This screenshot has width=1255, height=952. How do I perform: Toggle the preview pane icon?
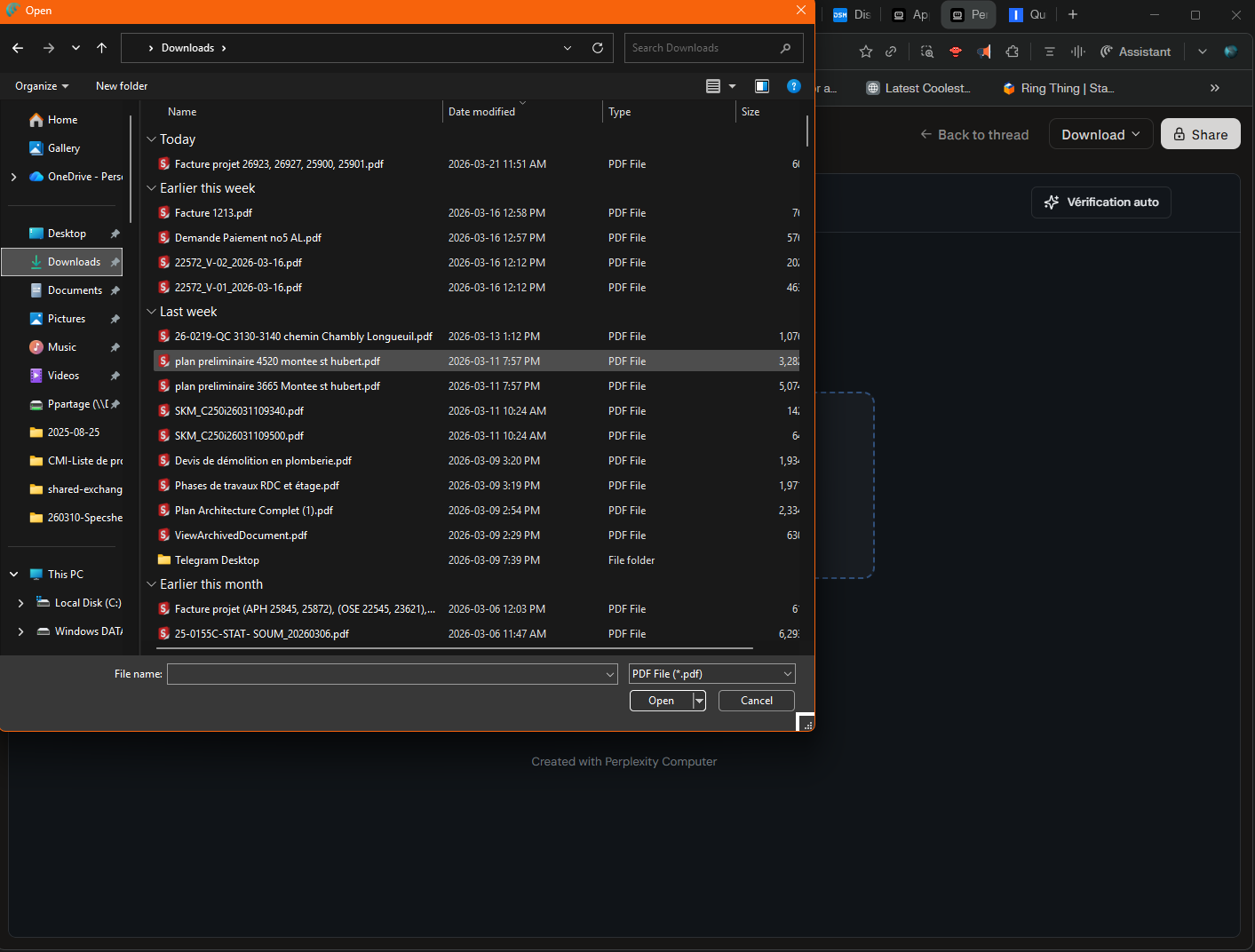click(761, 86)
